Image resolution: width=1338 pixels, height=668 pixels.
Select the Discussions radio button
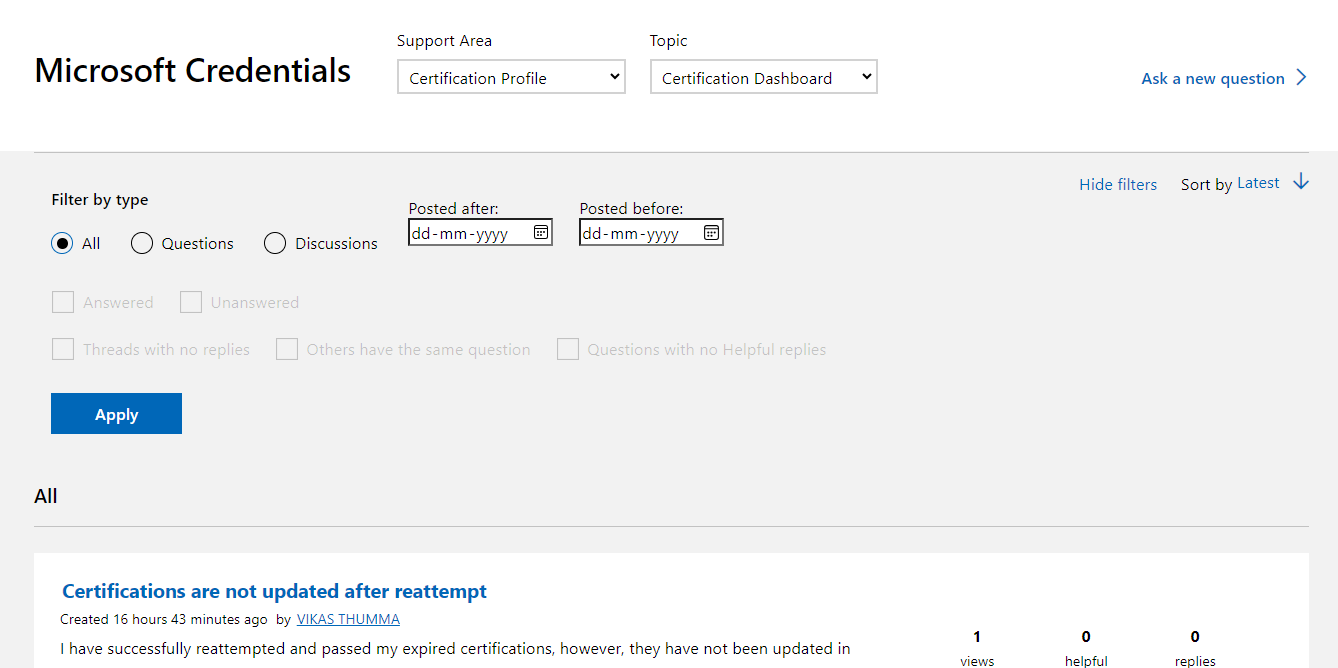275,243
